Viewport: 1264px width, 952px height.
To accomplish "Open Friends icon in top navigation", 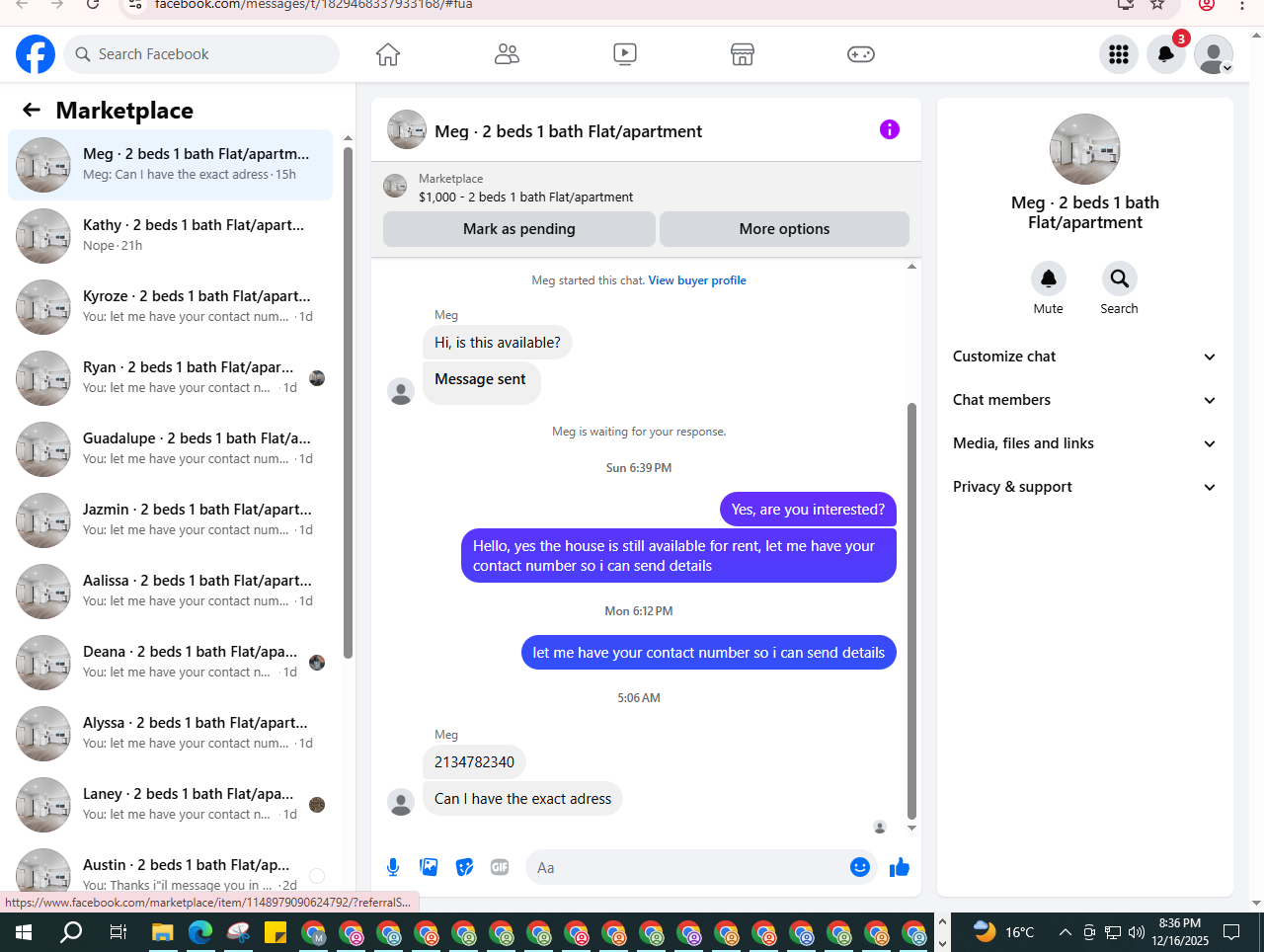I will click(507, 54).
